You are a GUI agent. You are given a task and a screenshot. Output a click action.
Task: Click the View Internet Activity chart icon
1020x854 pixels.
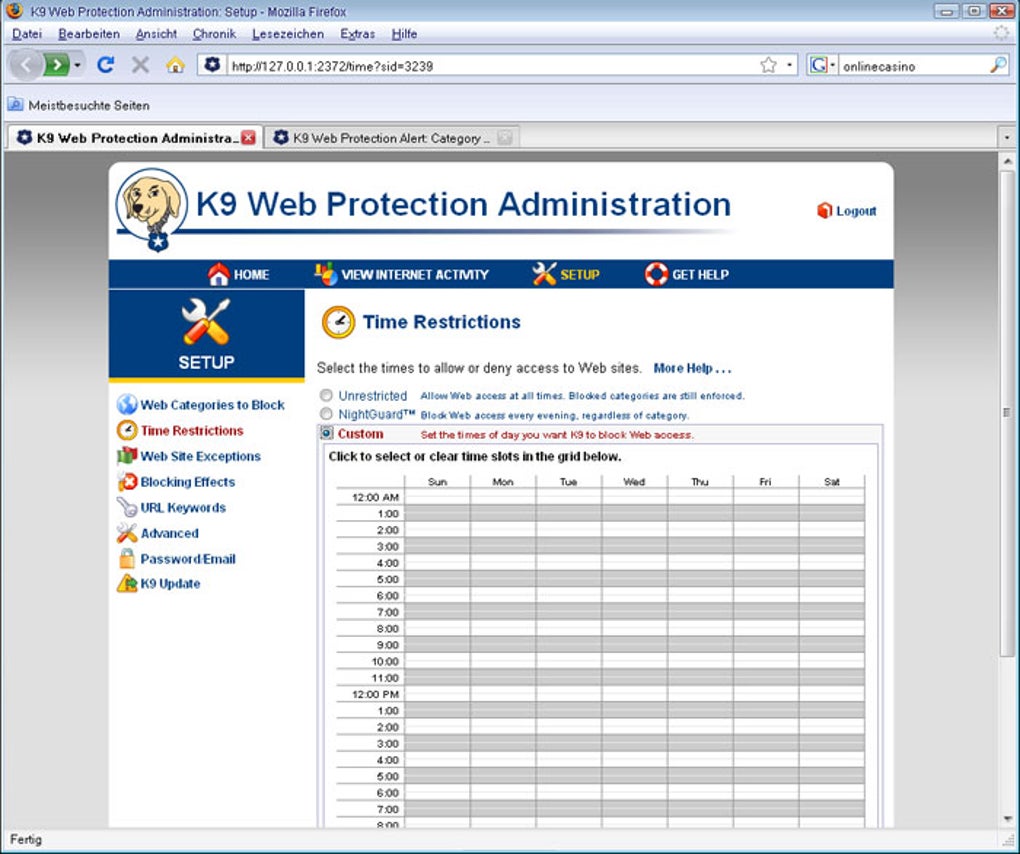point(326,274)
